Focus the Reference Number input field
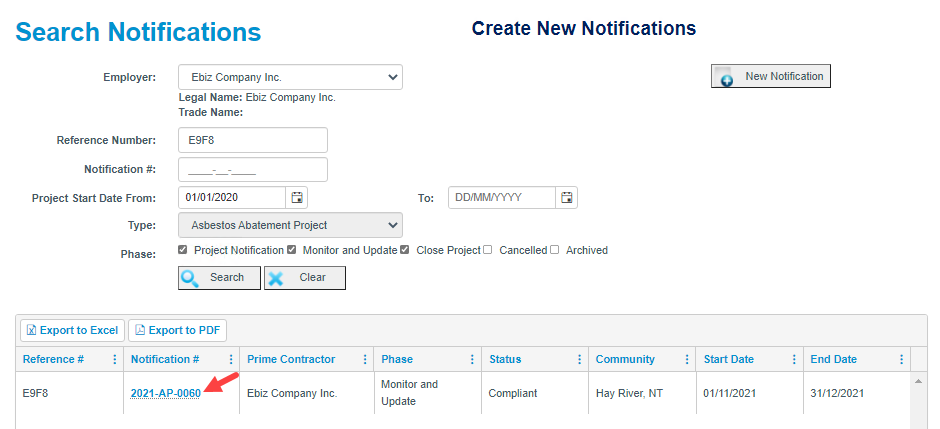This screenshot has height=429, width=940. pos(253,140)
